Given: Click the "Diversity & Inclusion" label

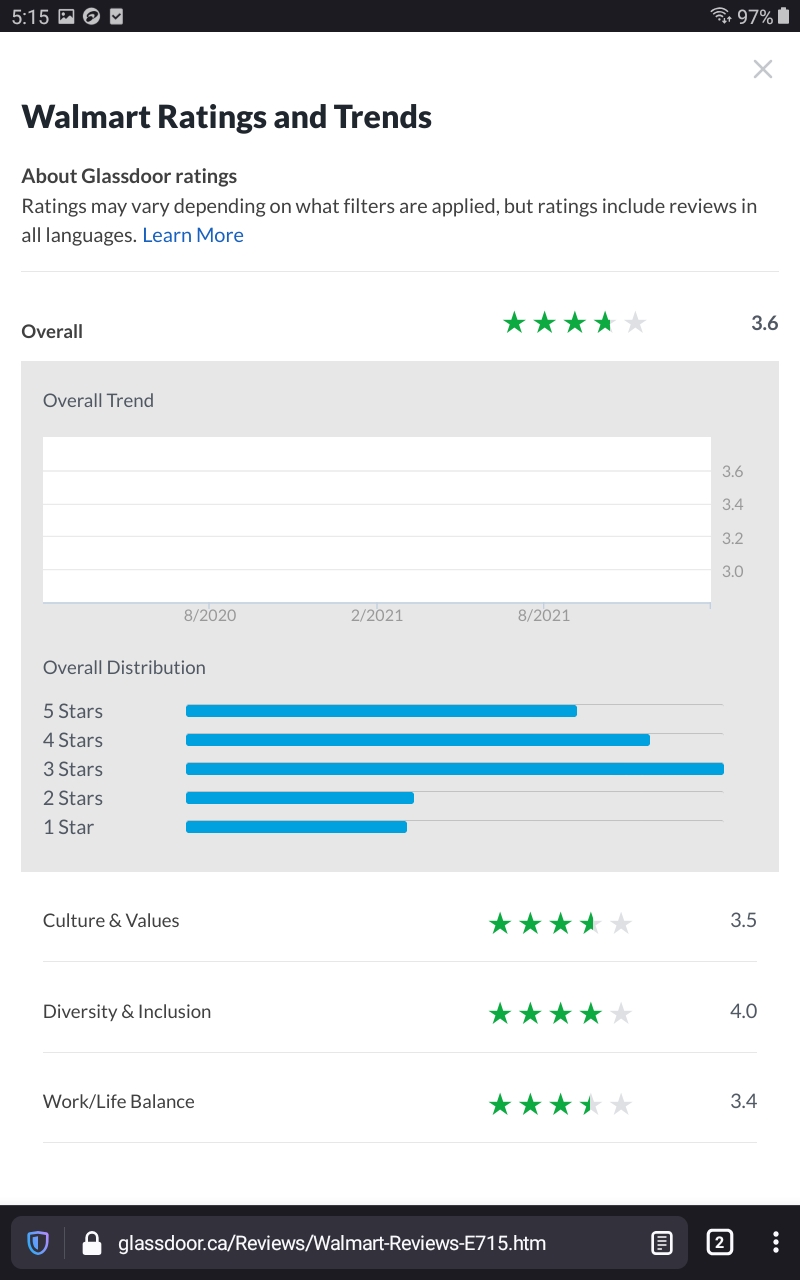Looking at the screenshot, I should pyautogui.click(x=127, y=1011).
